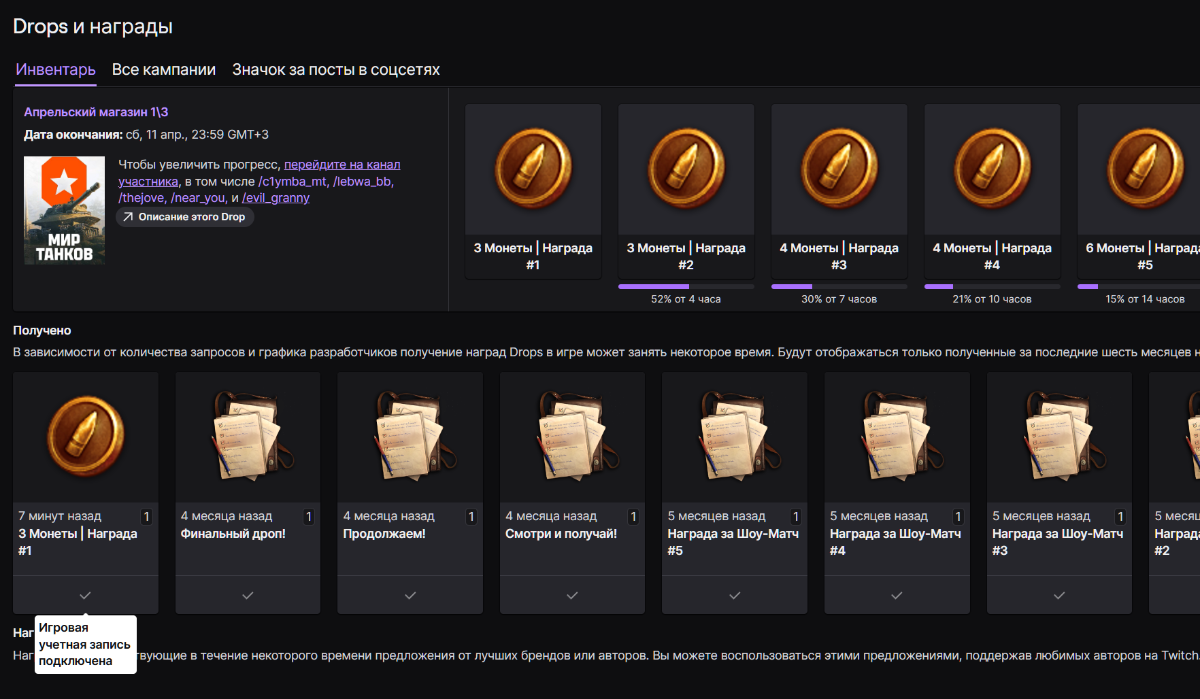Click the checkmark under Финальный дроп! reward
This screenshot has width=1200, height=699.
(x=248, y=595)
